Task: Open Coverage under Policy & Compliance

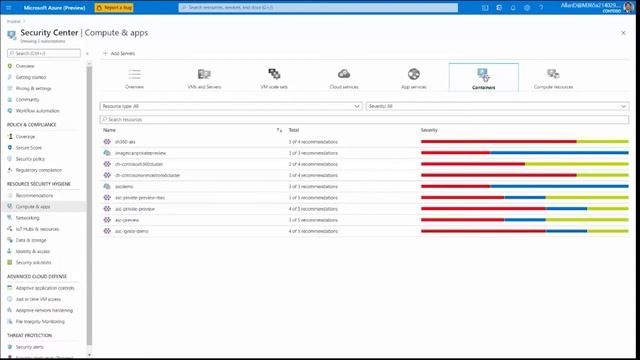Action: pos(25,137)
